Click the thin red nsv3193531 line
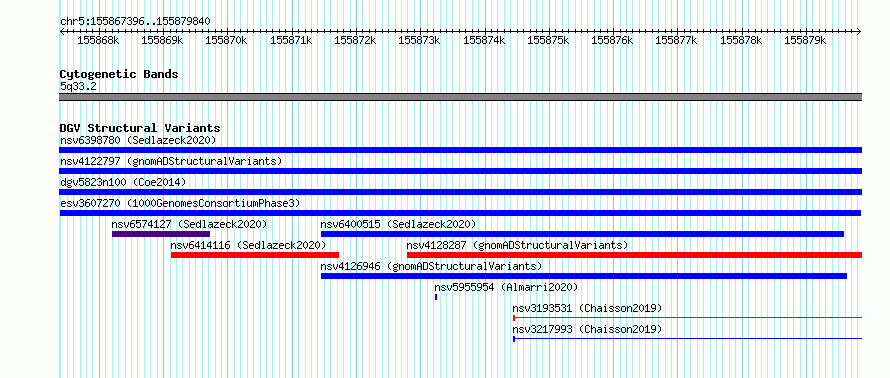Image resolution: width=890 pixels, height=378 pixels. [x=687, y=318]
